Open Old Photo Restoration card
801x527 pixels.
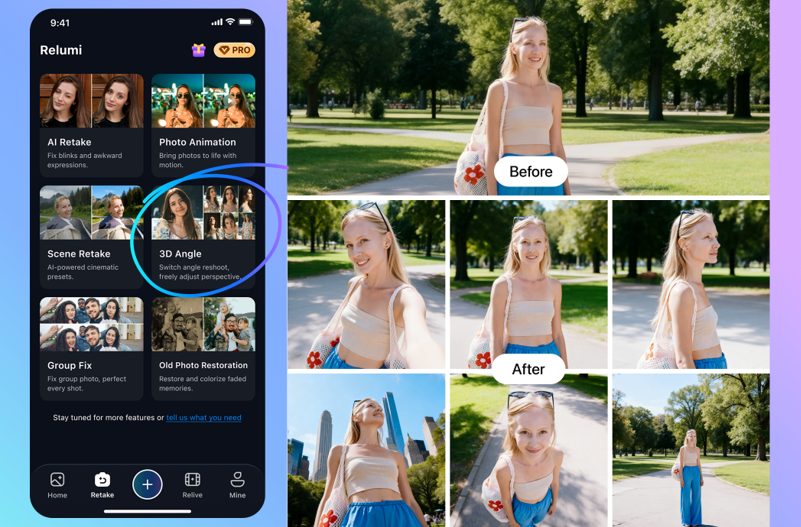[x=203, y=345]
